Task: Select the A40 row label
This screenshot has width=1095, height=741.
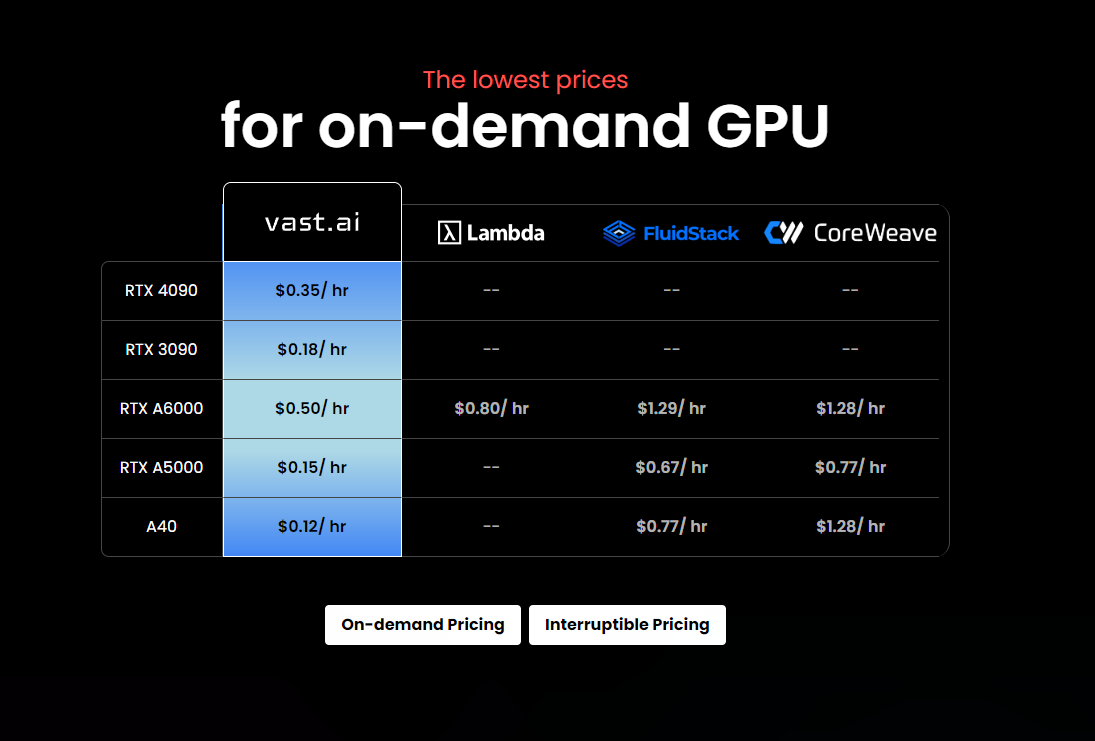Action: (x=160, y=526)
